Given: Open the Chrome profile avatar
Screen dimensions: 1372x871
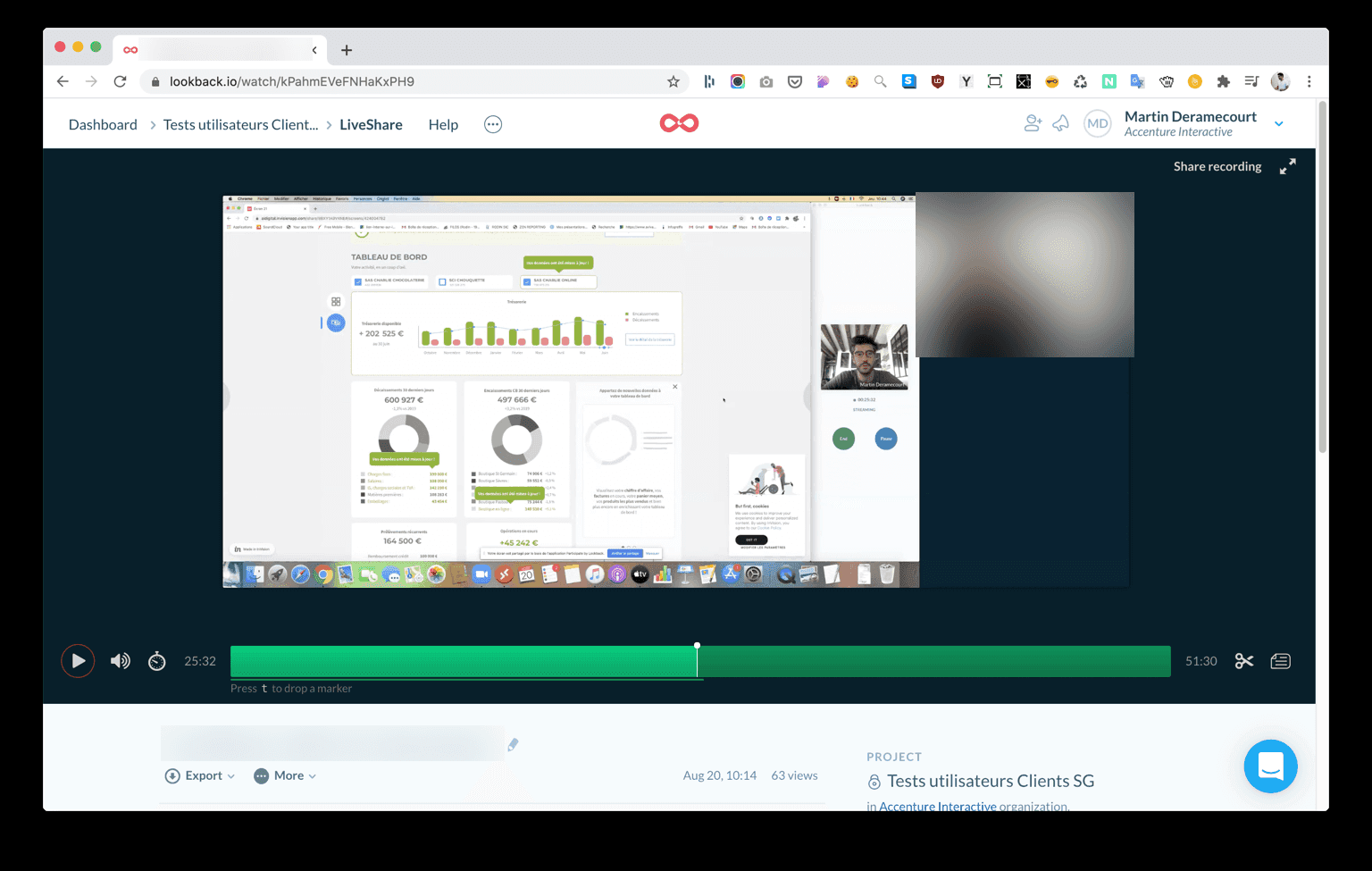Looking at the screenshot, I should coord(1281,81).
